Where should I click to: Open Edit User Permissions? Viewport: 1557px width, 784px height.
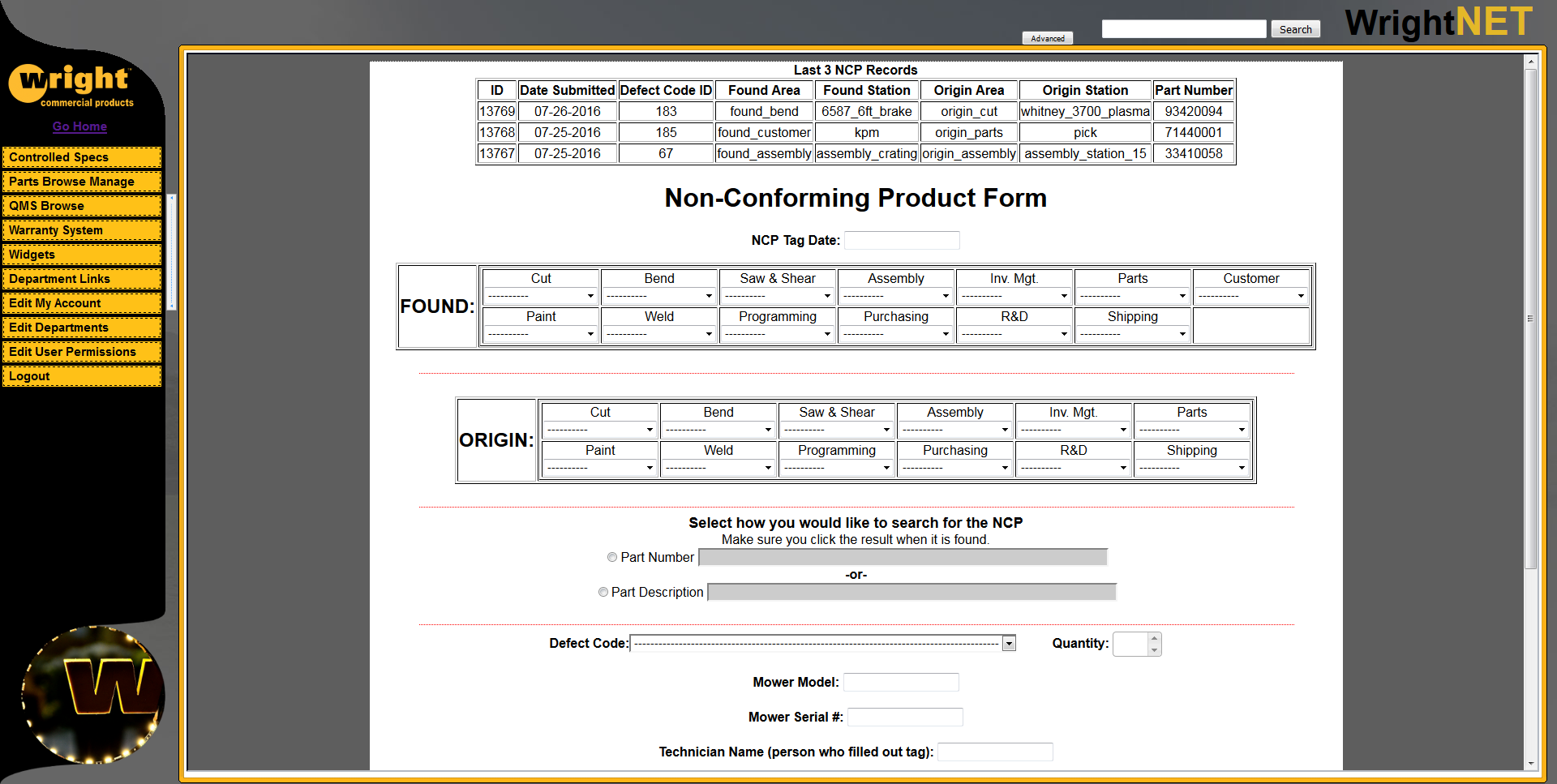[82, 352]
